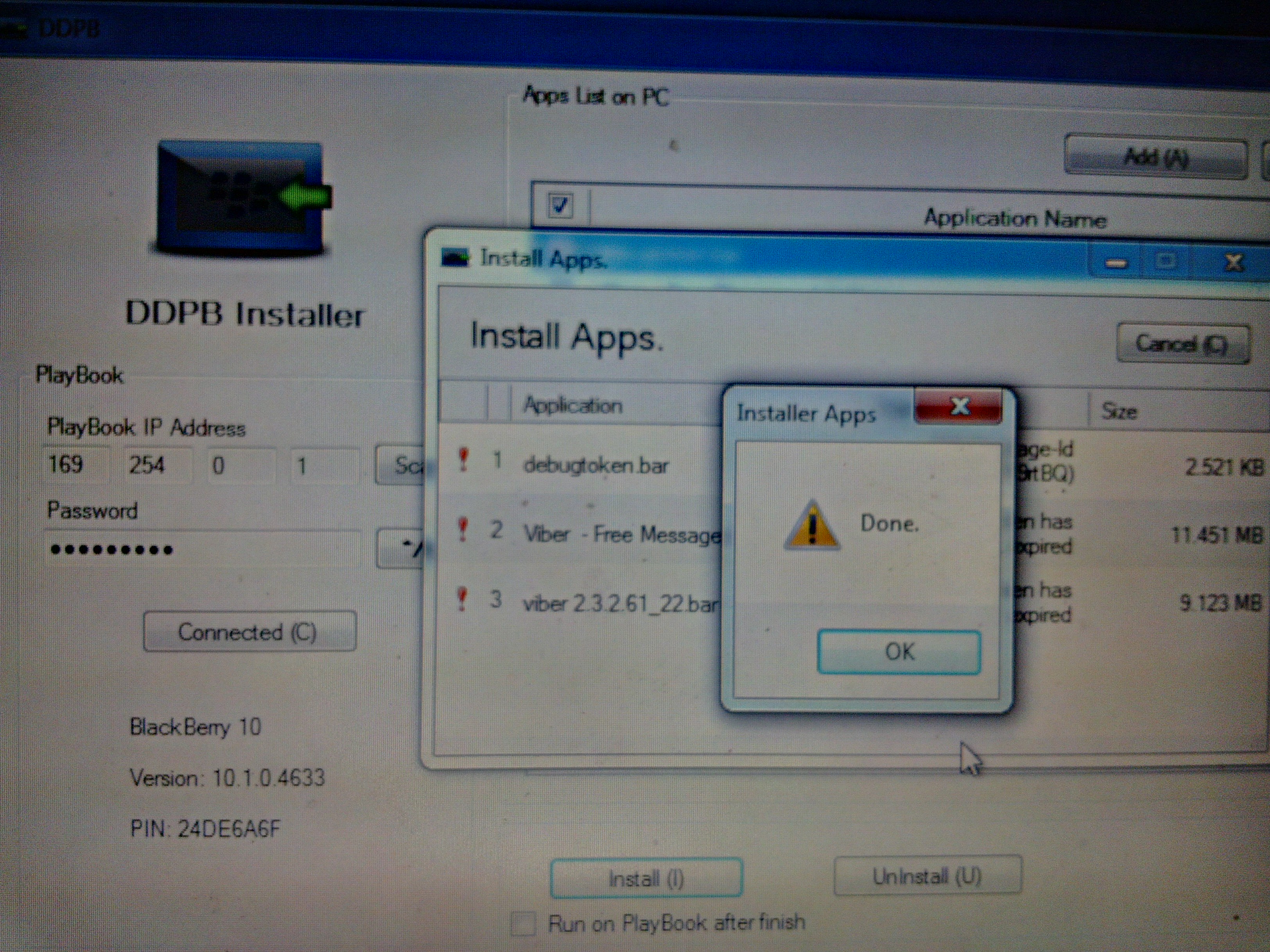Click the error icon beside viber 2.3.2.61_22.bar

462,599
